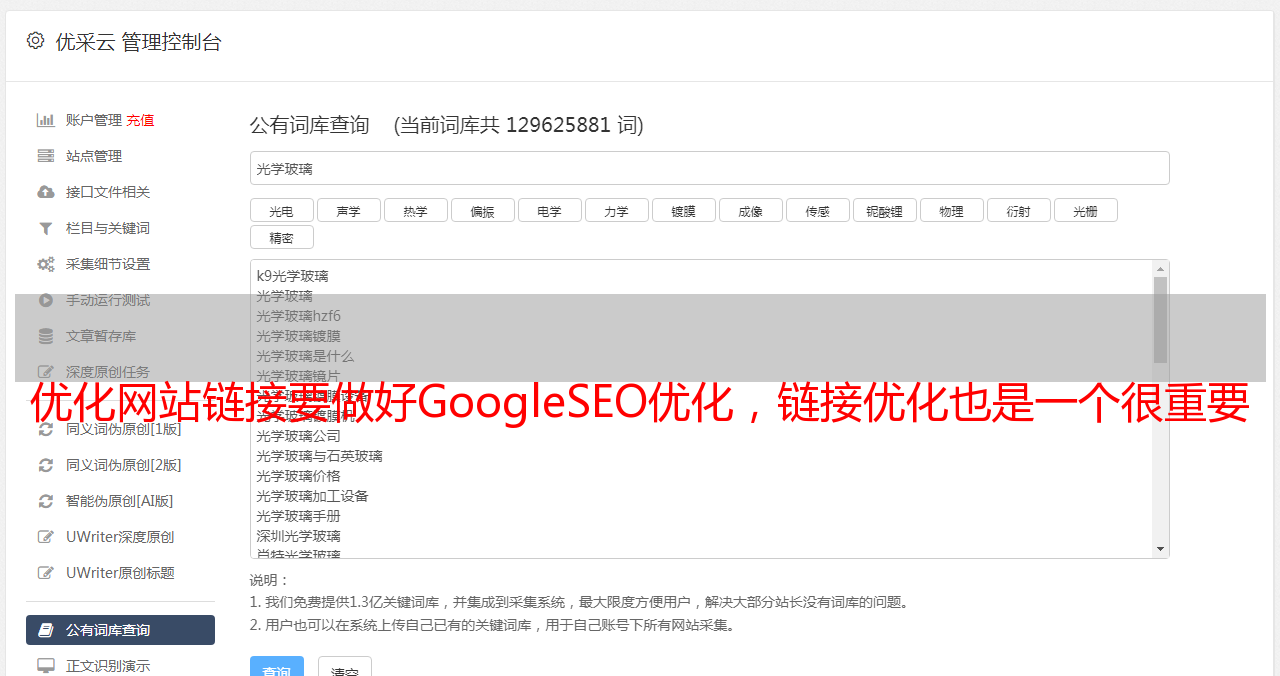
Task: Click the bar chart icon for 账户管理
Action: [46, 120]
